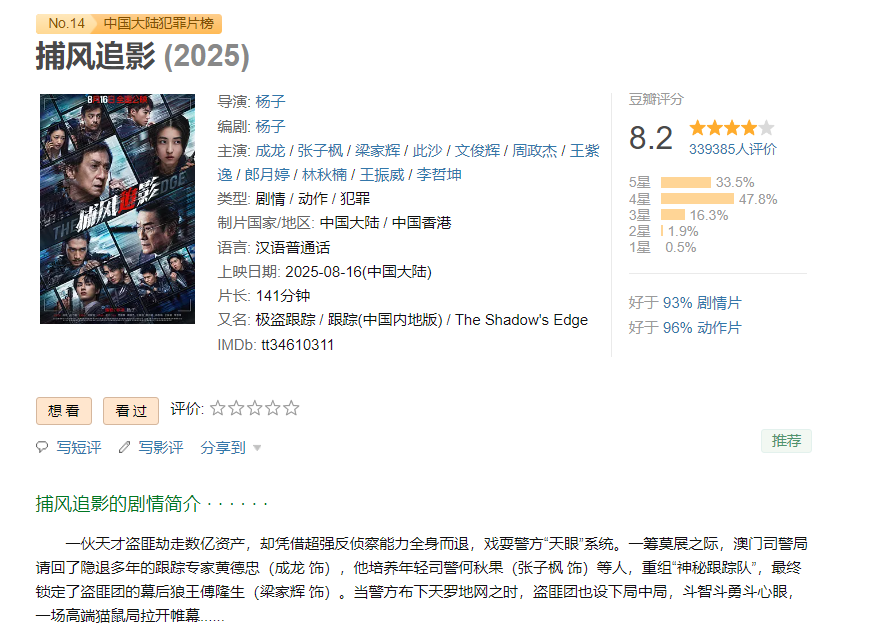
Task: Open actor 梁家辉's profile page
Action: point(377,150)
